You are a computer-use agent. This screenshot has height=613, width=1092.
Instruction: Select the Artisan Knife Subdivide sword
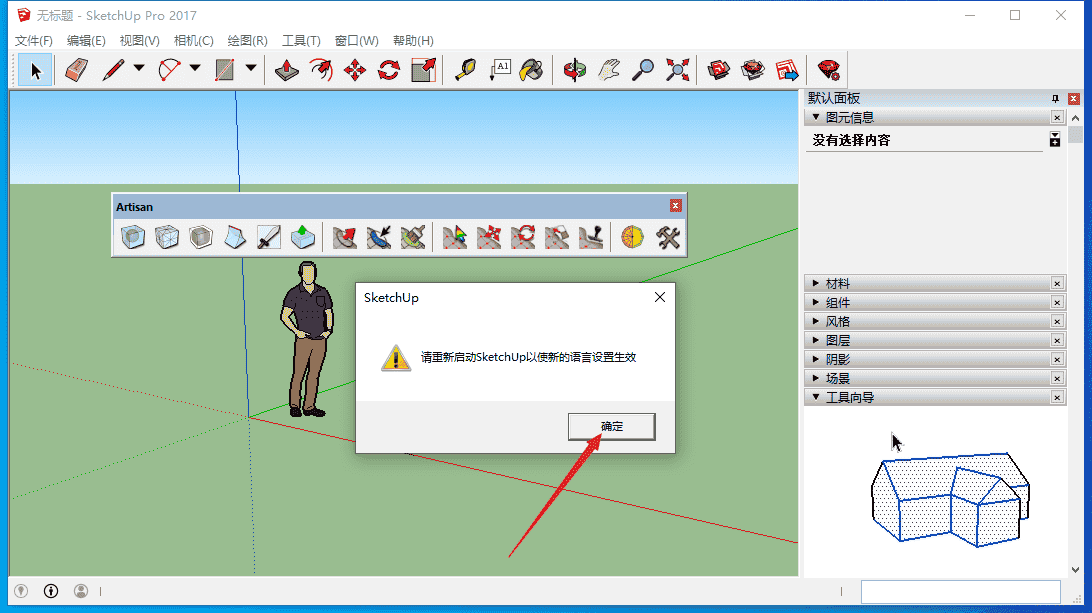tap(269, 238)
